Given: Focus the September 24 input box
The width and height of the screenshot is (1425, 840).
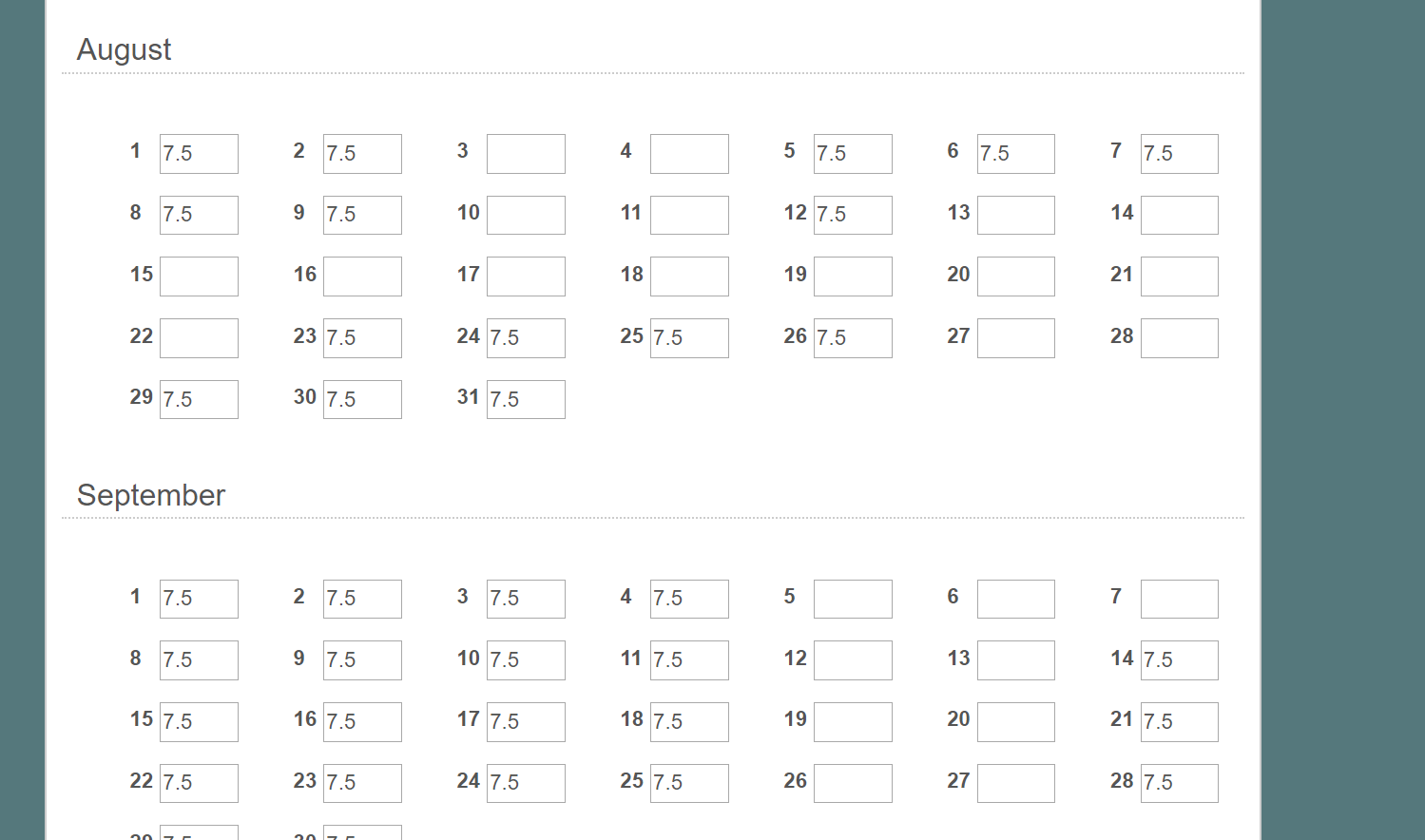Looking at the screenshot, I should click(x=526, y=783).
